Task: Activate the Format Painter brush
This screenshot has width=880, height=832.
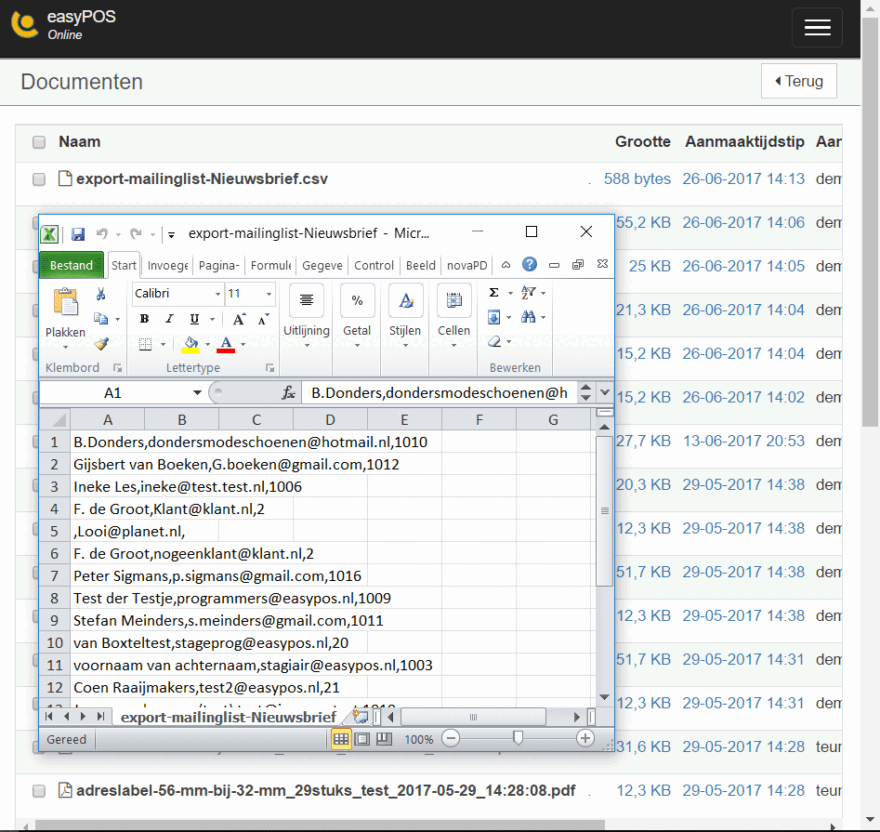Action: pyautogui.click(x=101, y=344)
